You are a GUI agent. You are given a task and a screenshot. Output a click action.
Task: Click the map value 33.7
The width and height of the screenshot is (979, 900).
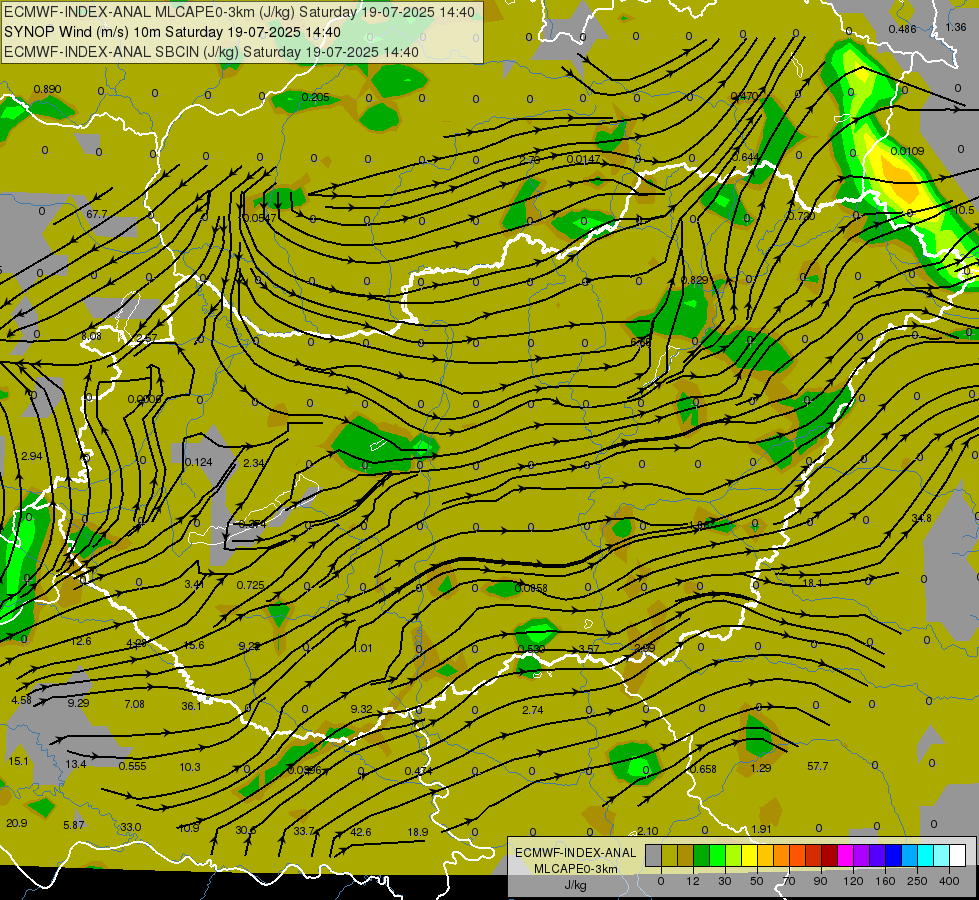[x=304, y=831]
